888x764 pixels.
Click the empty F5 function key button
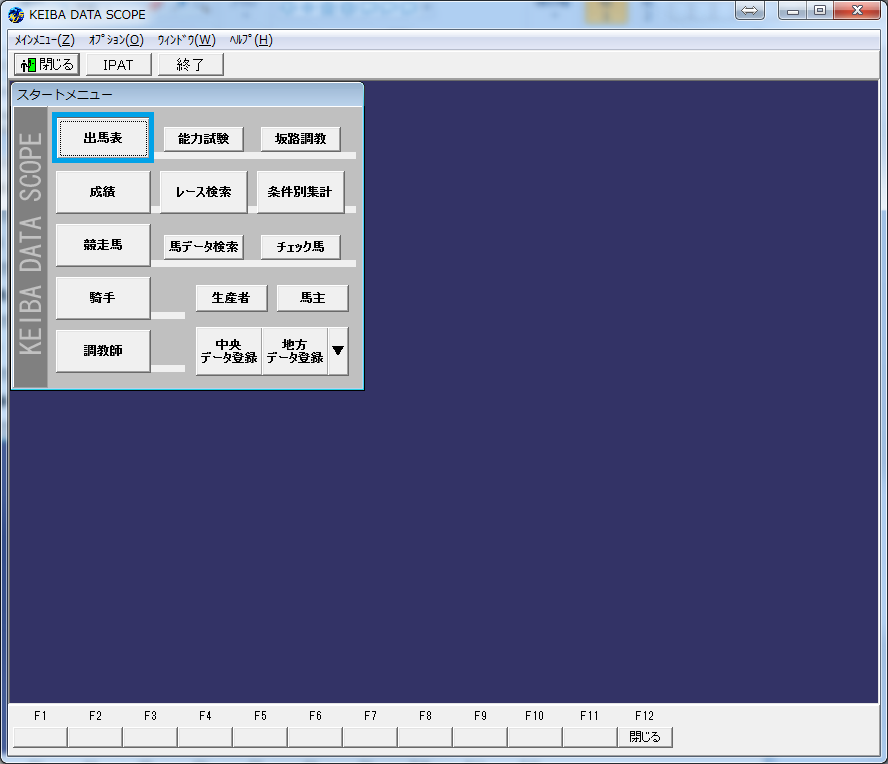tap(260, 737)
